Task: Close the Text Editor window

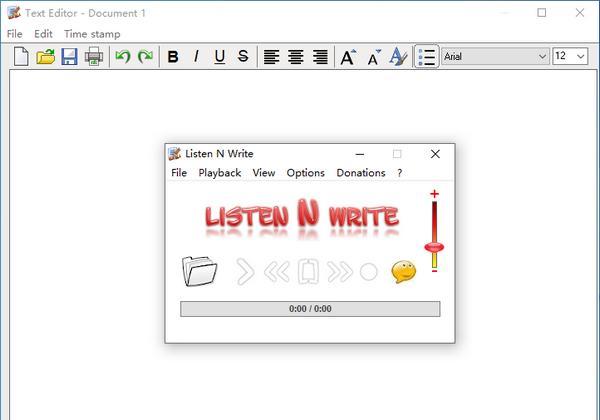Action: coord(580,13)
